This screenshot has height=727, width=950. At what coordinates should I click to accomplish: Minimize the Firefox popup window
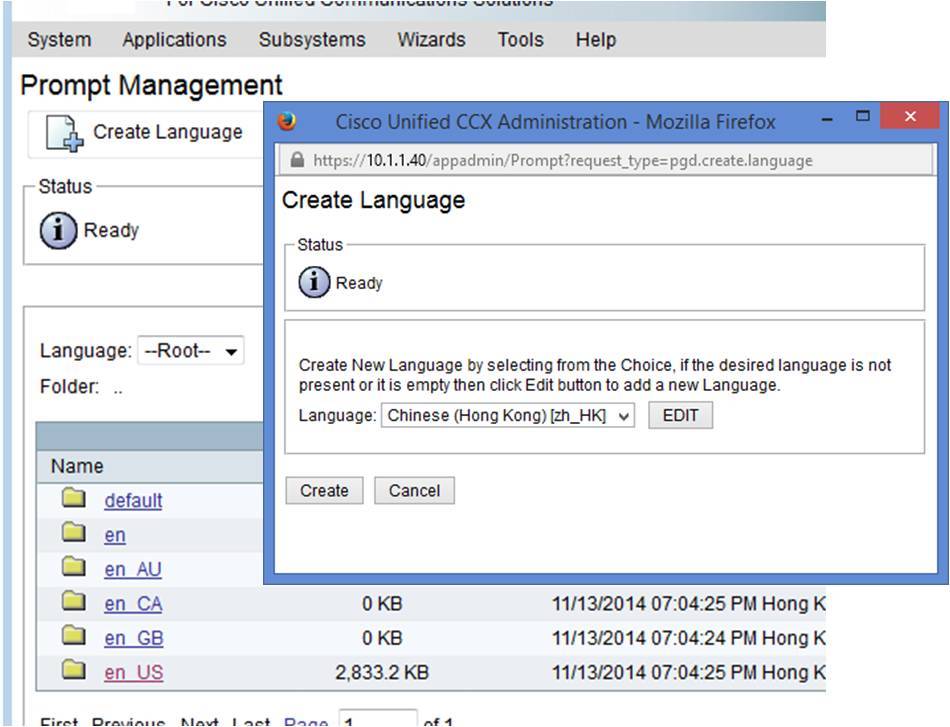[x=826, y=119]
